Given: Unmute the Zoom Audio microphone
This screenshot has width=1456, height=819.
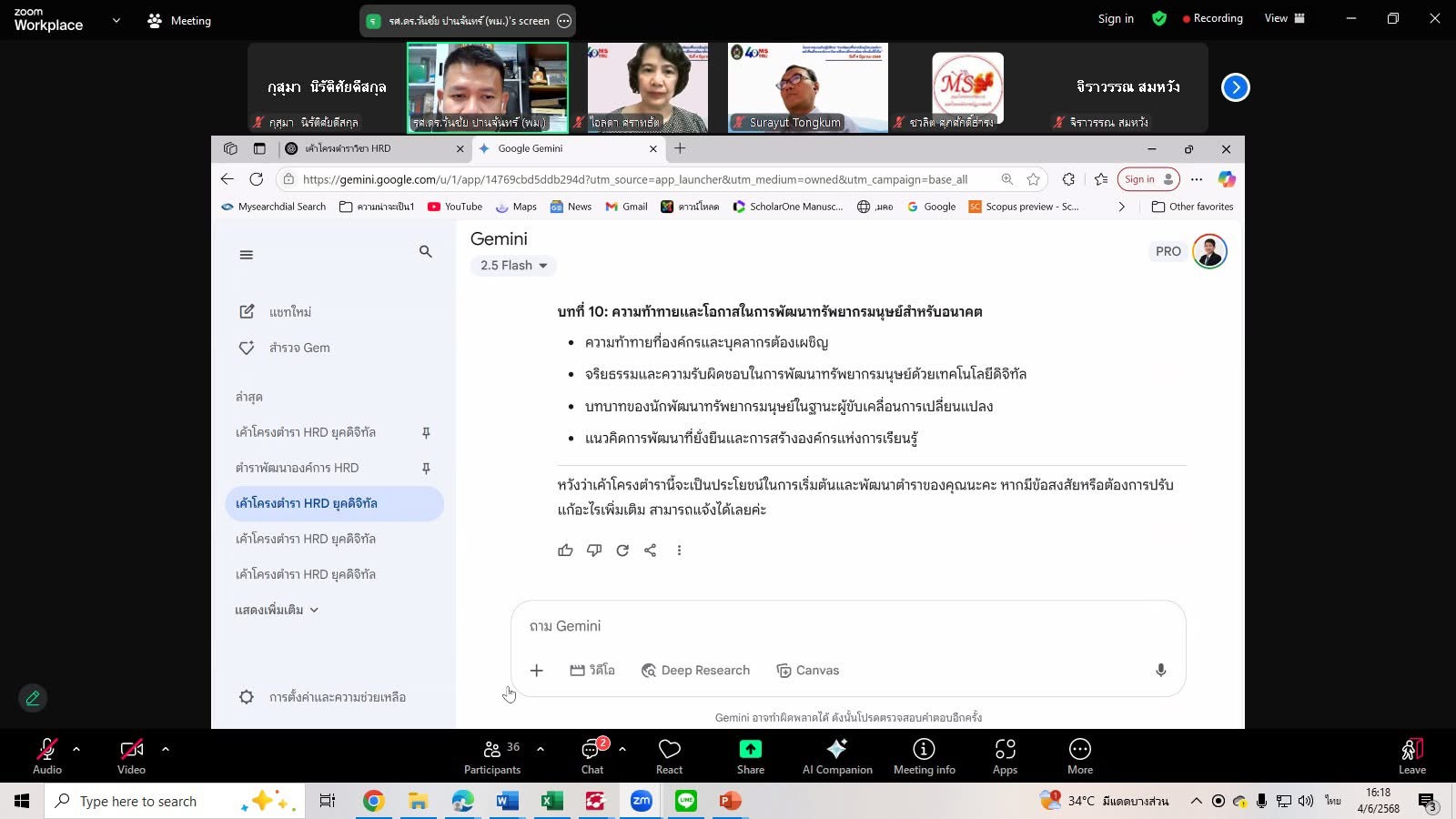Looking at the screenshot, I should [47, 756].
